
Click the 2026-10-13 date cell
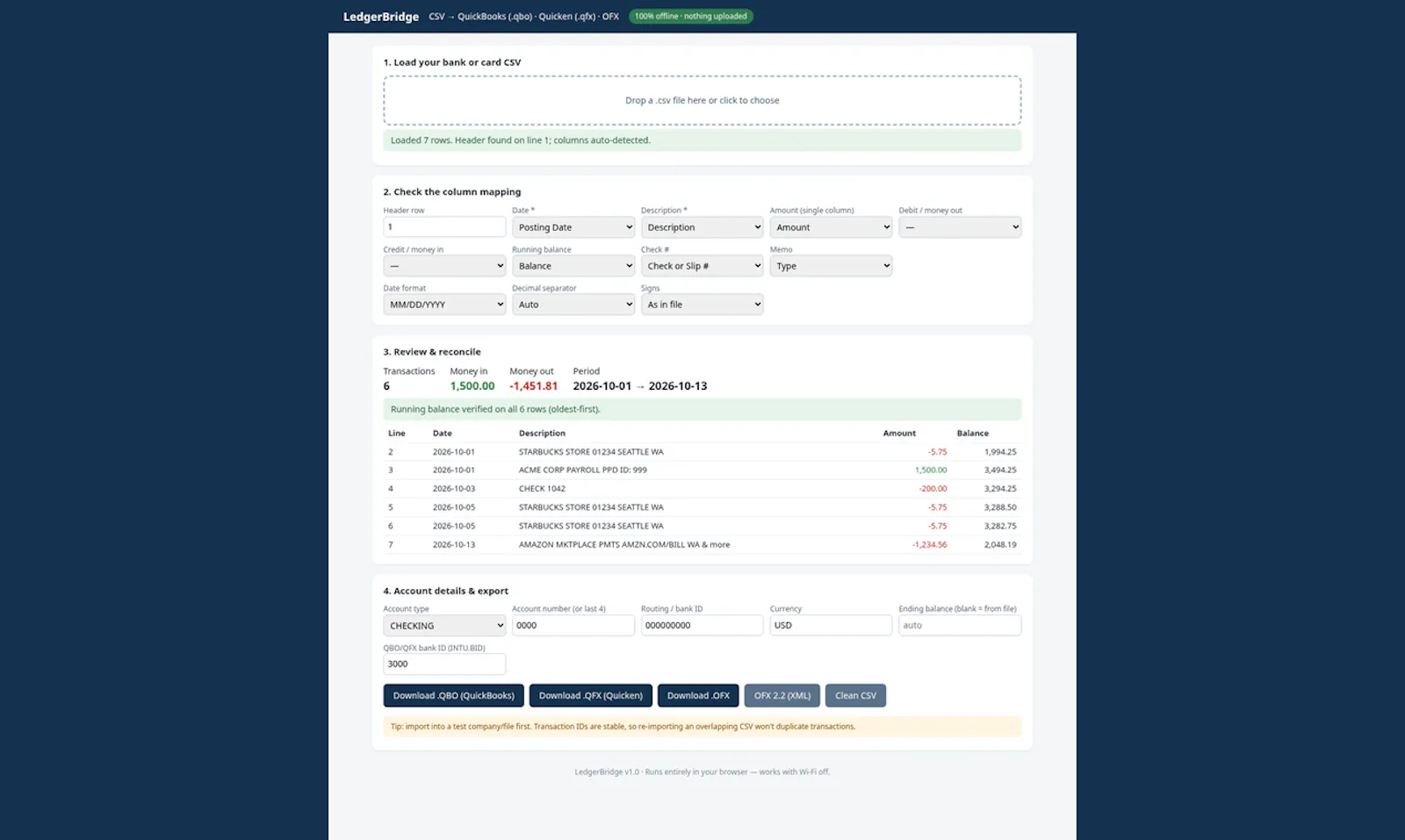pos(454,545)
